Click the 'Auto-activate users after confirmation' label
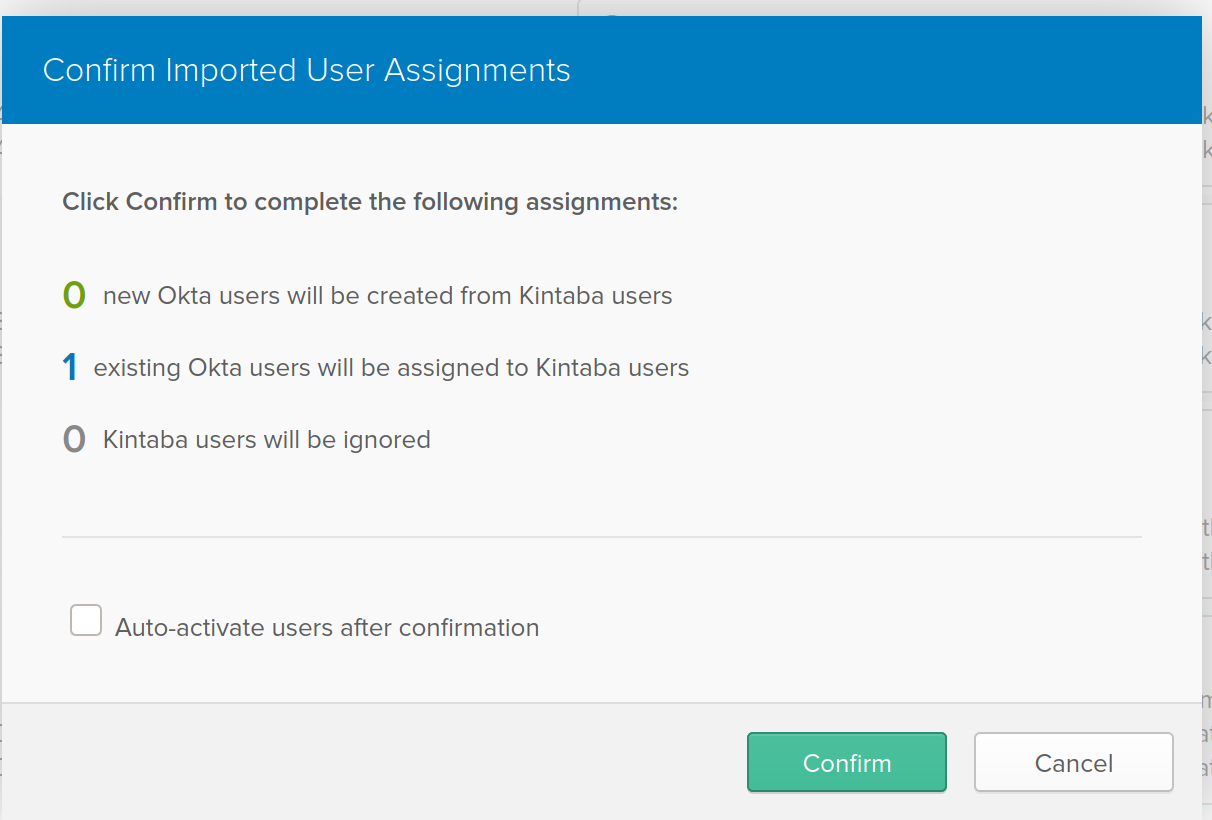Image resolution: width=1212 pixels, height=820 pixels. click(x=327, y=628)
